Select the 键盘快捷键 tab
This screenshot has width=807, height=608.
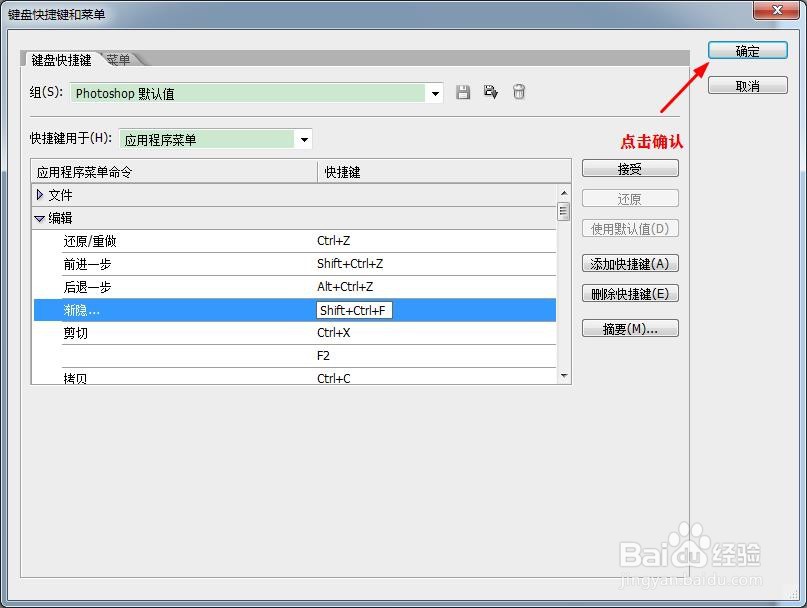point(61,60)
